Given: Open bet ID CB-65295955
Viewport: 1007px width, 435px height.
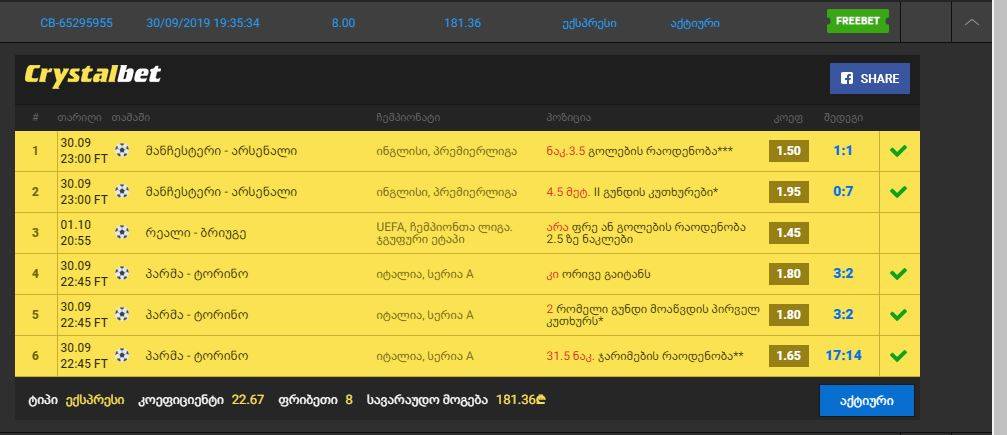Looking at the screenshot, I should pos(76,23).
